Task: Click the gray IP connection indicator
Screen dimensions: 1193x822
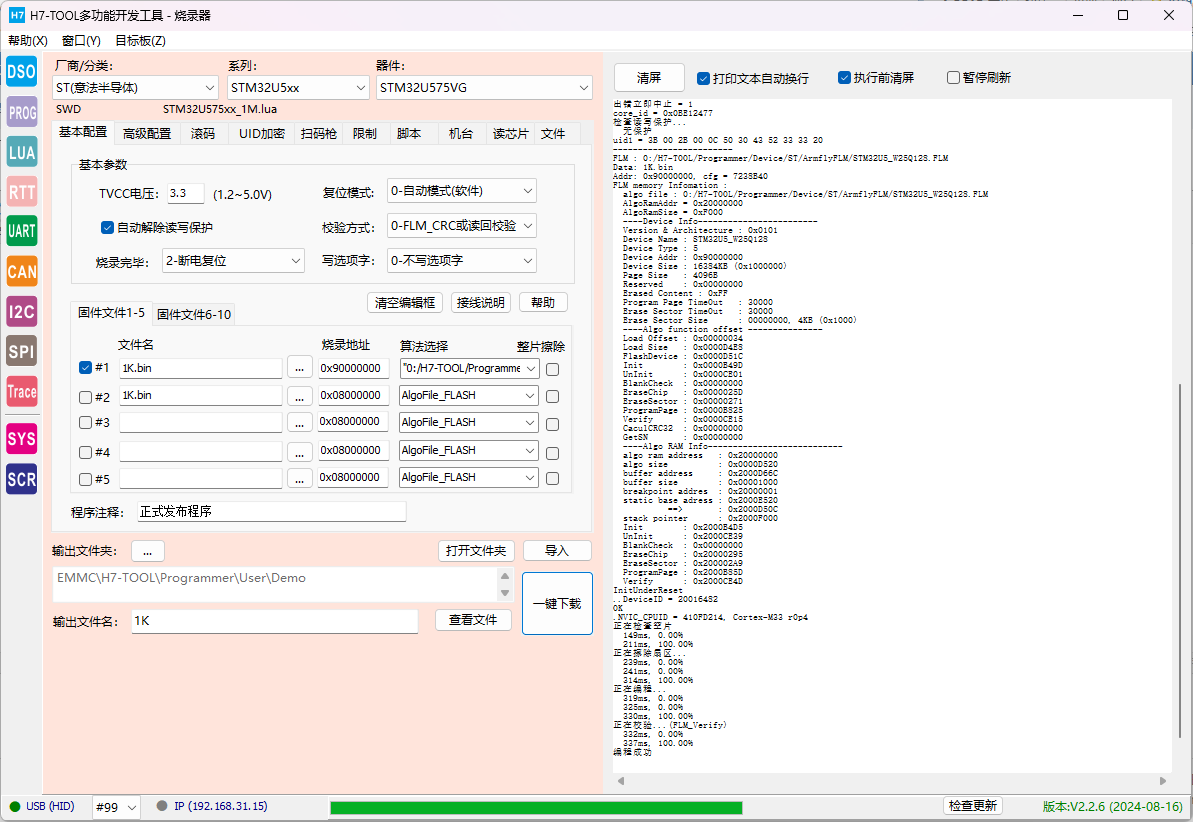Action: (161, 806)
